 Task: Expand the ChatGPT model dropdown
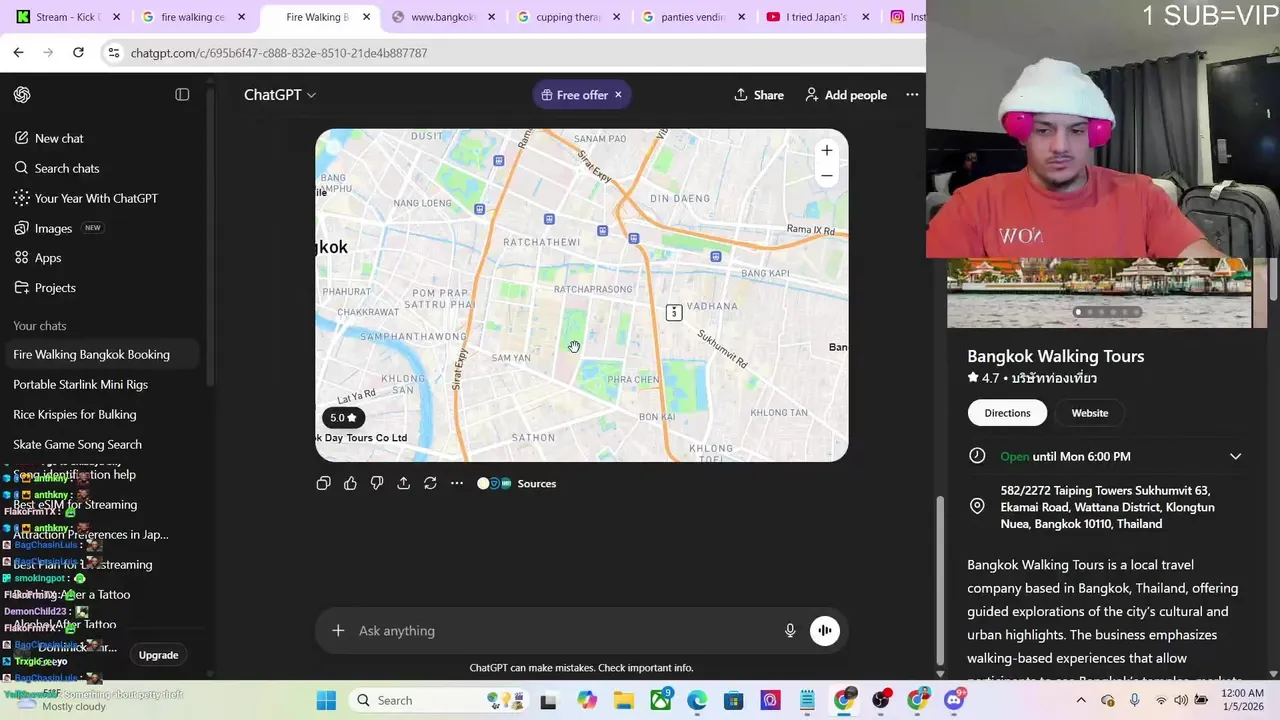(280, 95)
